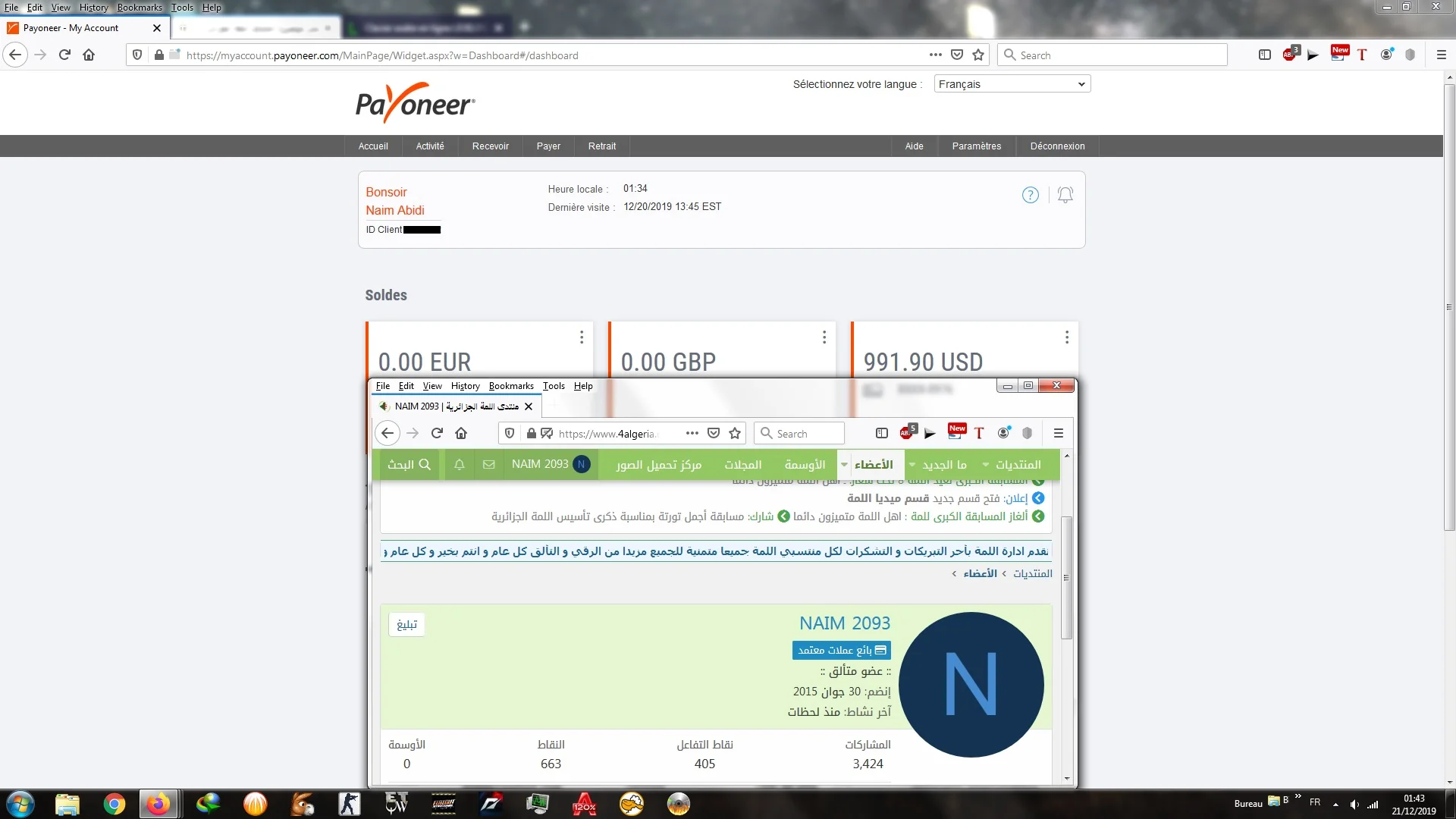Click the inner forum window scrollbar thumb
1456x819 pixels.
tap(1066, 576)
